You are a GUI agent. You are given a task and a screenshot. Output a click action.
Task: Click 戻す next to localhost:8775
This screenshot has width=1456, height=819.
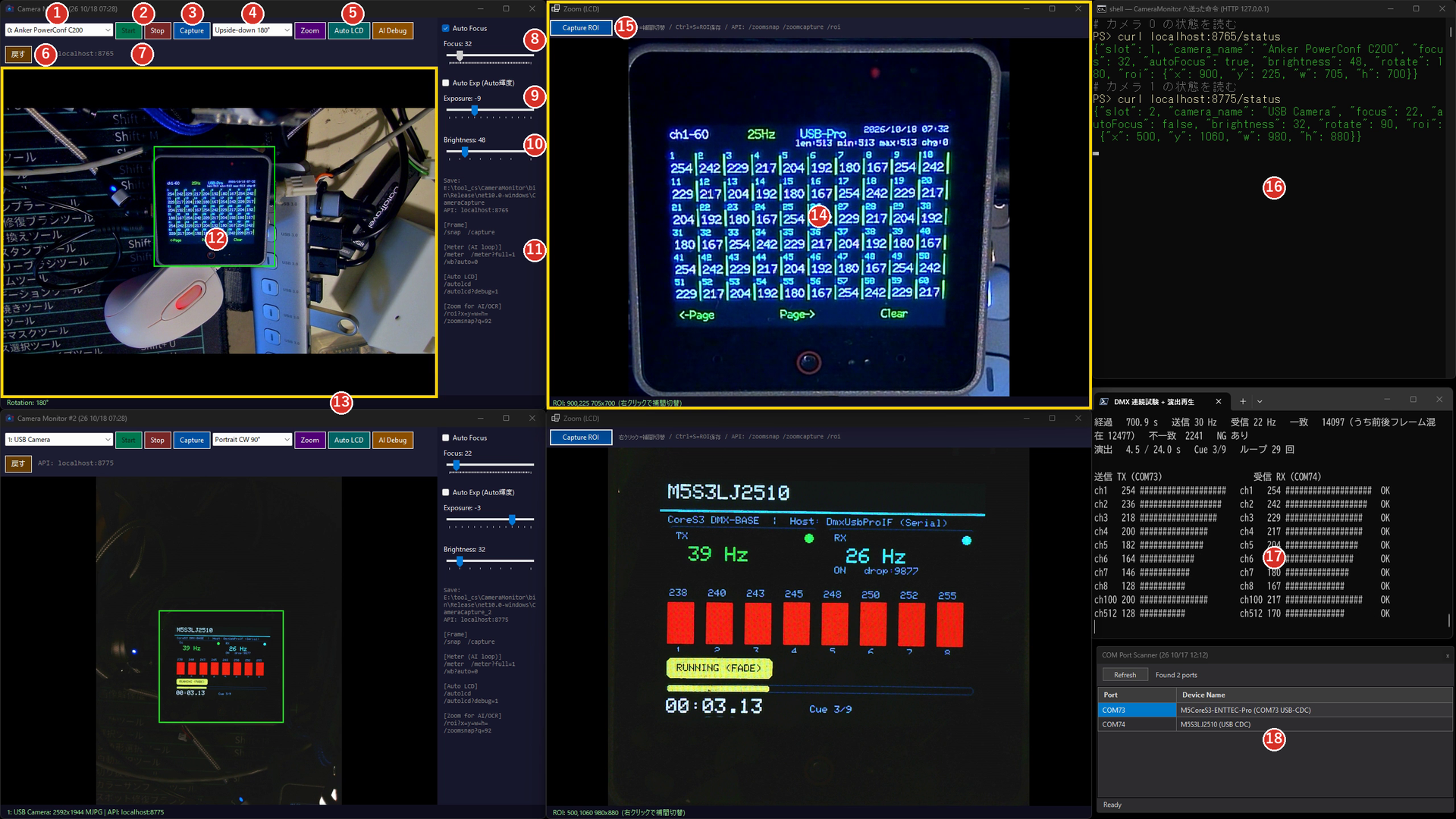point(18,463)
